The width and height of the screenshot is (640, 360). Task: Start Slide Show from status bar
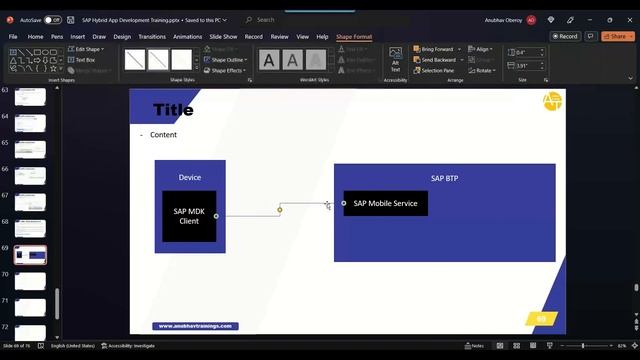point(550,346)
